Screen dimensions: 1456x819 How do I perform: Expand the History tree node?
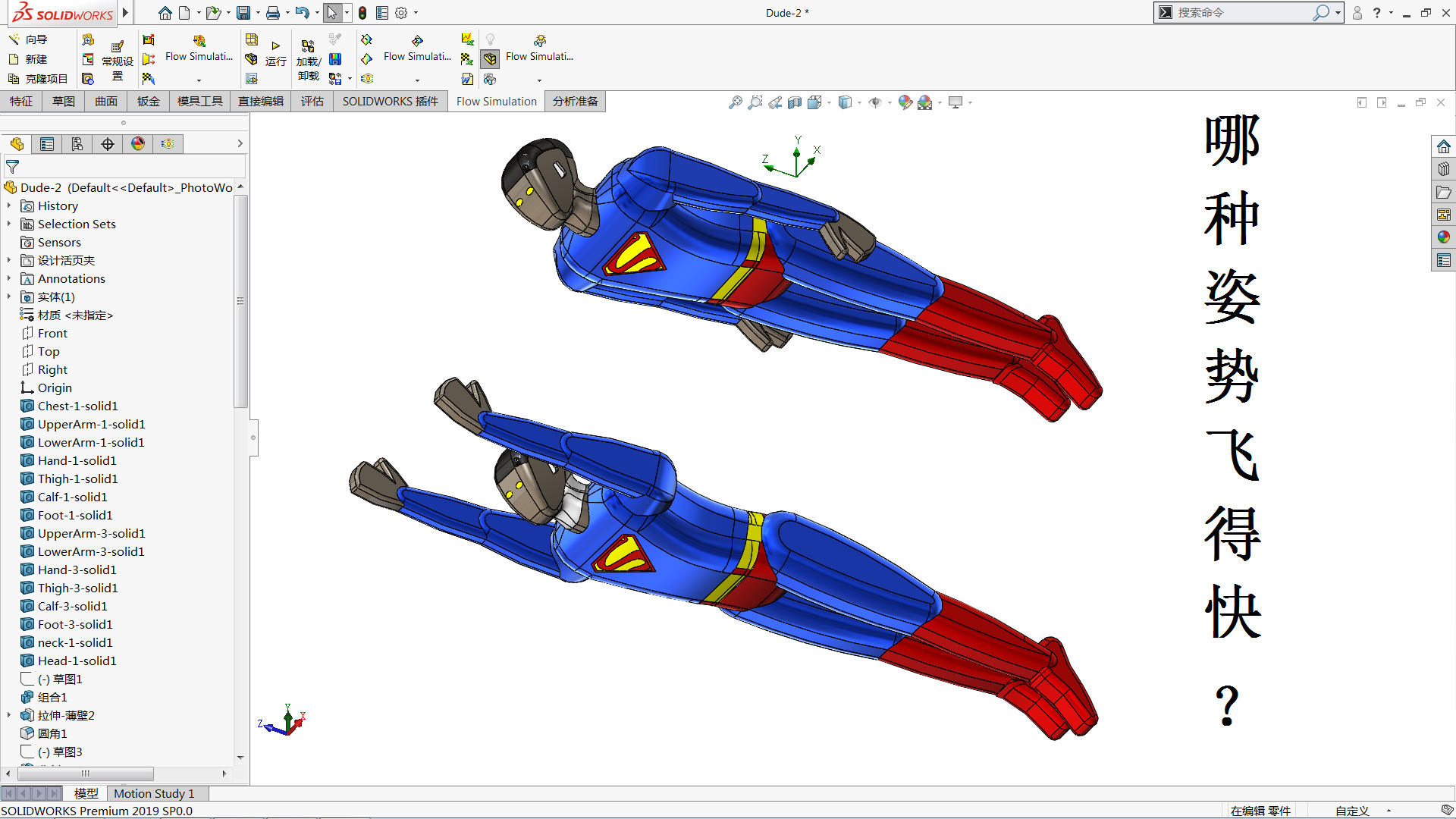point(9,206)
